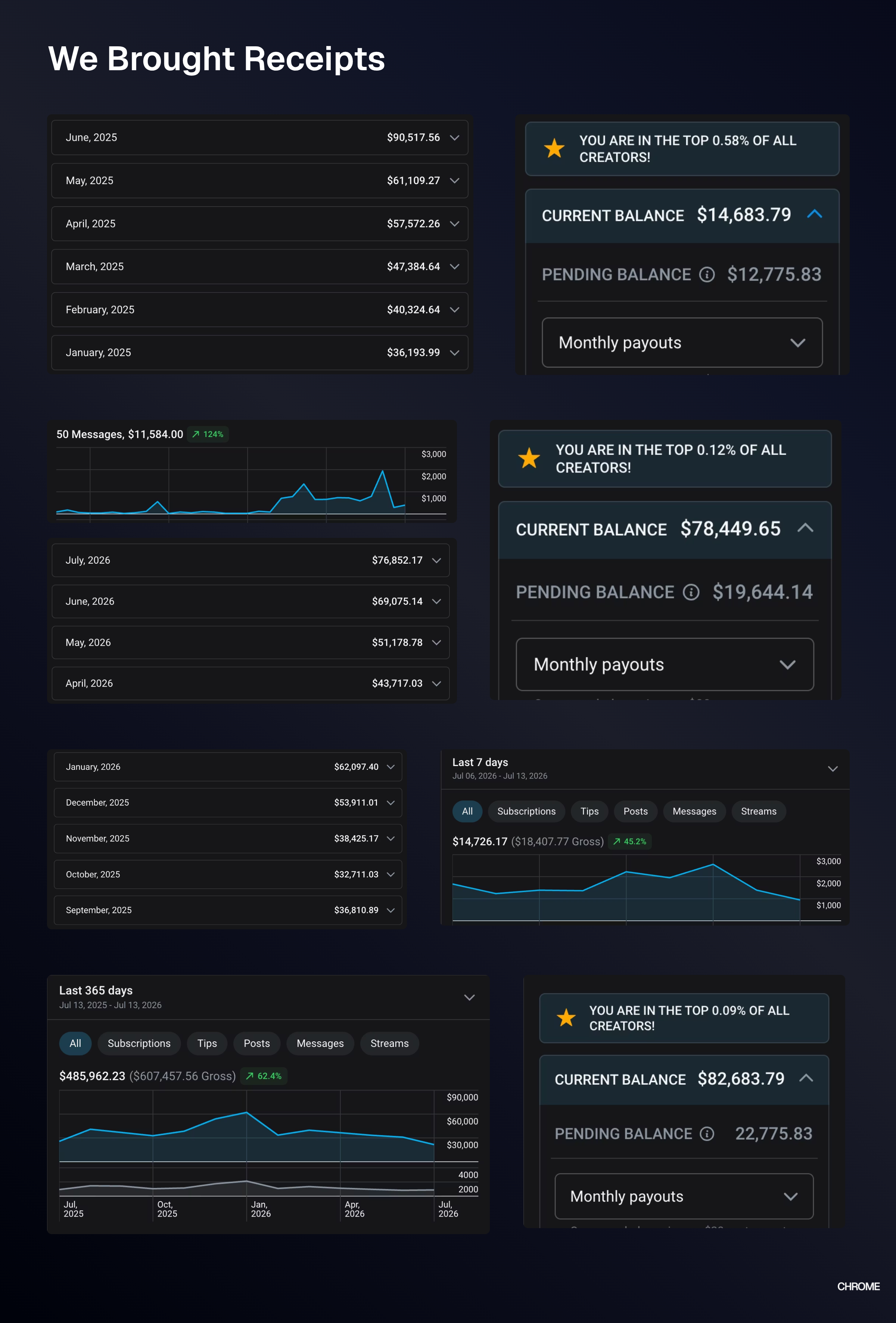Collapse the $78,449.65 current balance panel

805,528
